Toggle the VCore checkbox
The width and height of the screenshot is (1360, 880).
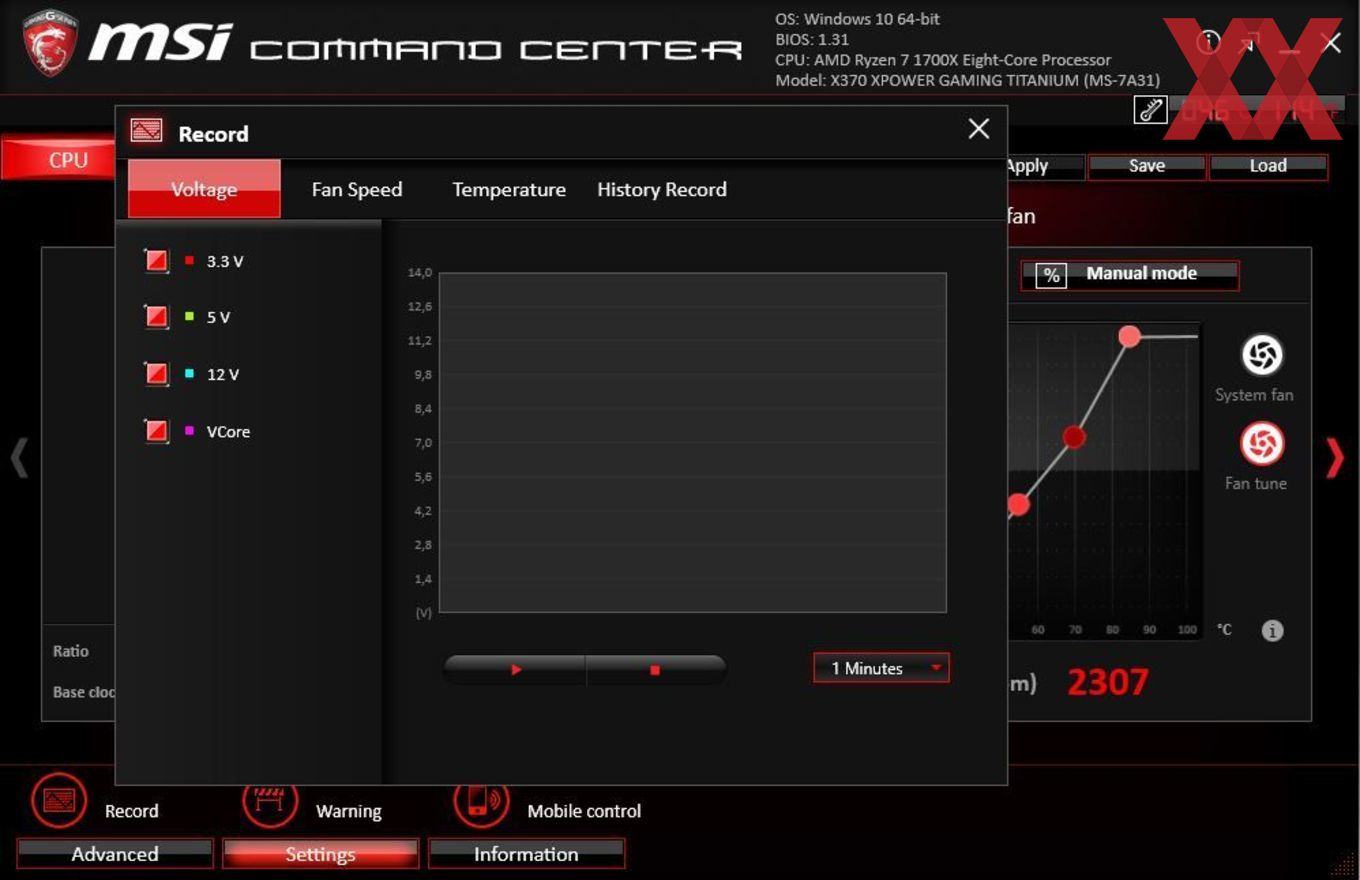pos(156,431)
